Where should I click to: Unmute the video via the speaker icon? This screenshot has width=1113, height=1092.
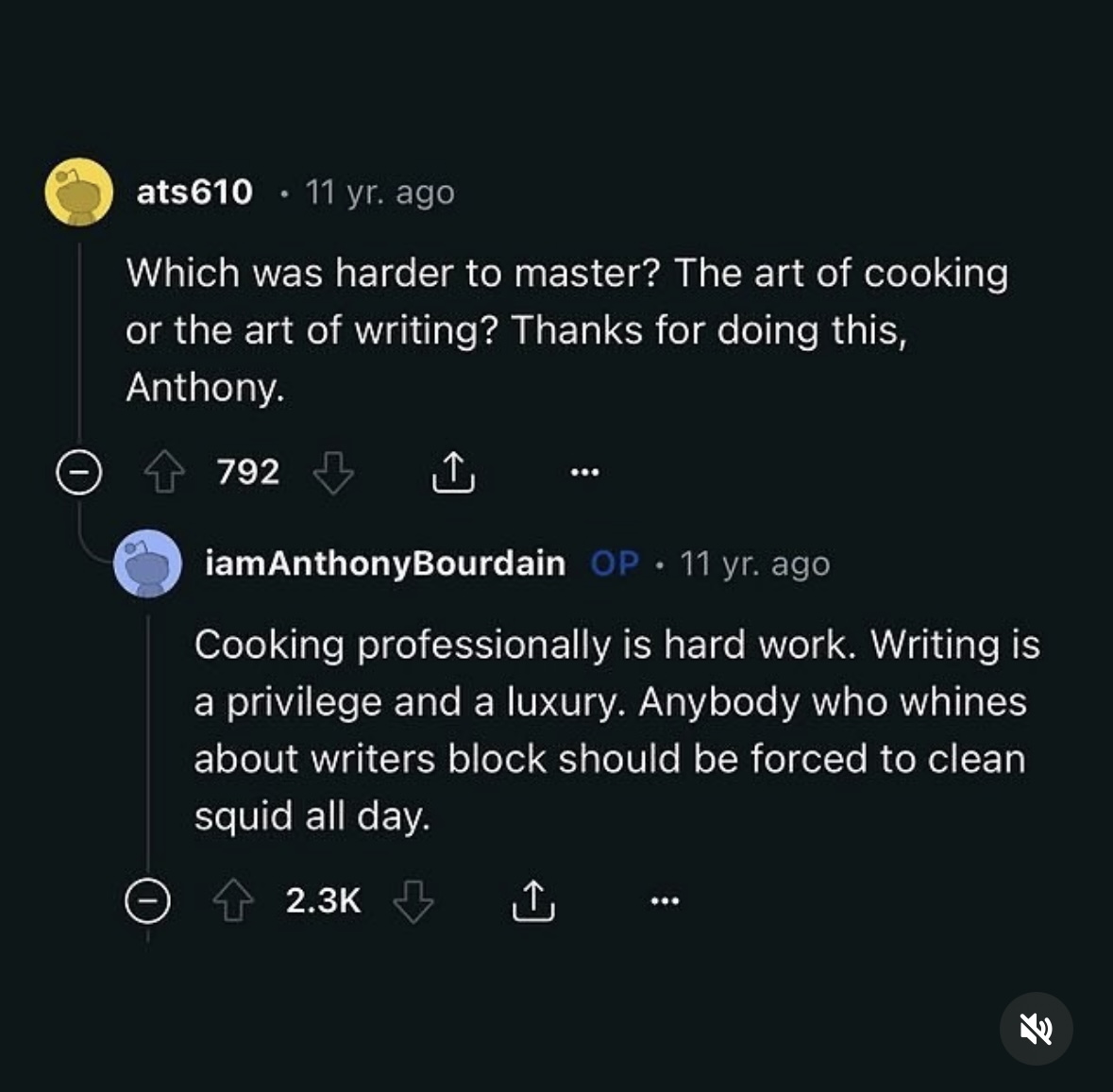(1036, 1030)
